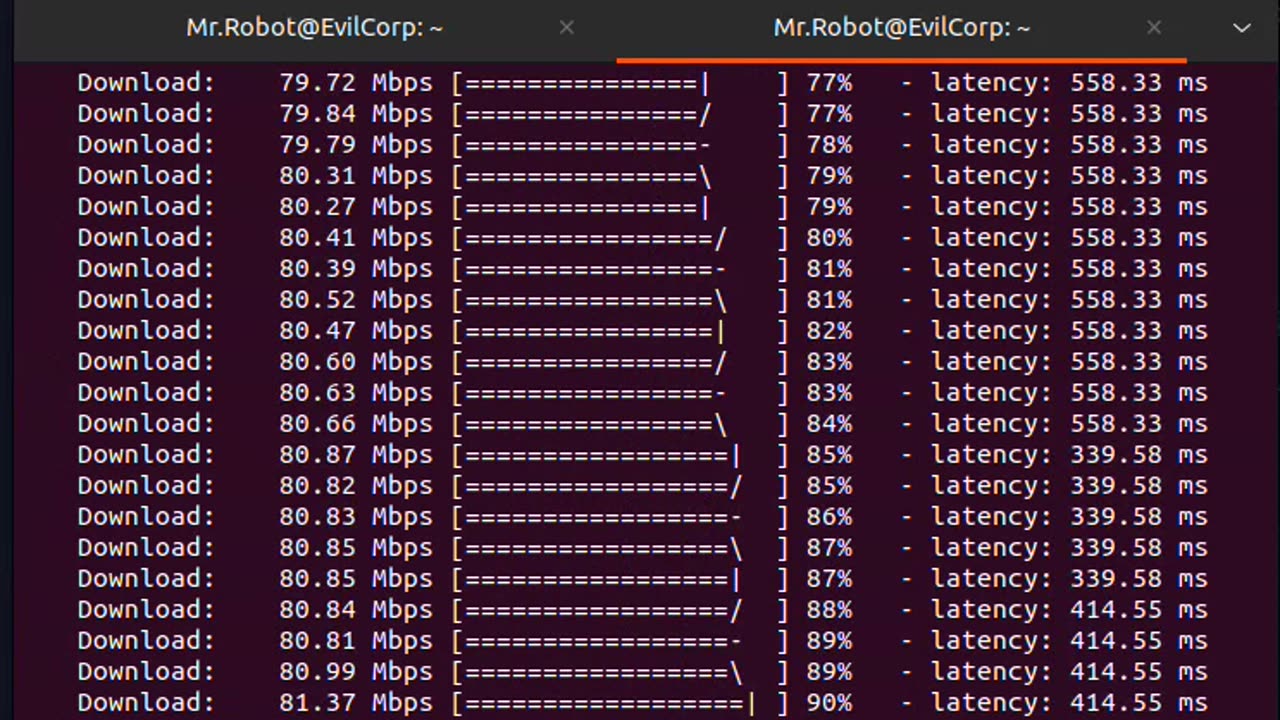Select the active second Mr.Robot@EvilCorp tab
The image size is (1280, 720).
coord(901,28)
